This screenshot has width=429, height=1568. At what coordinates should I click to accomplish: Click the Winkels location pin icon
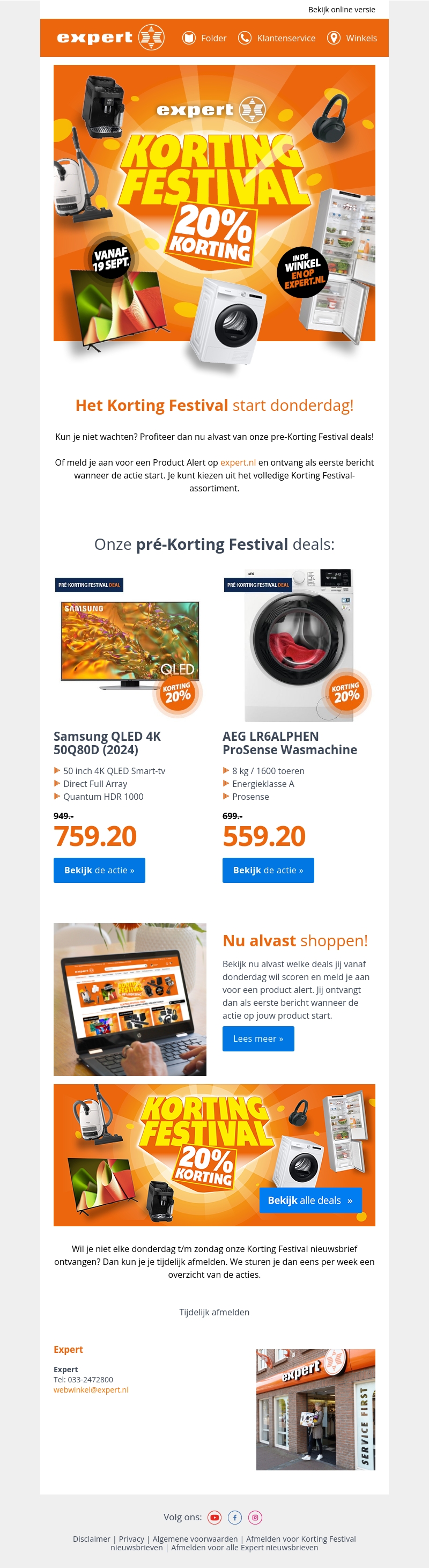coord(334,38)
